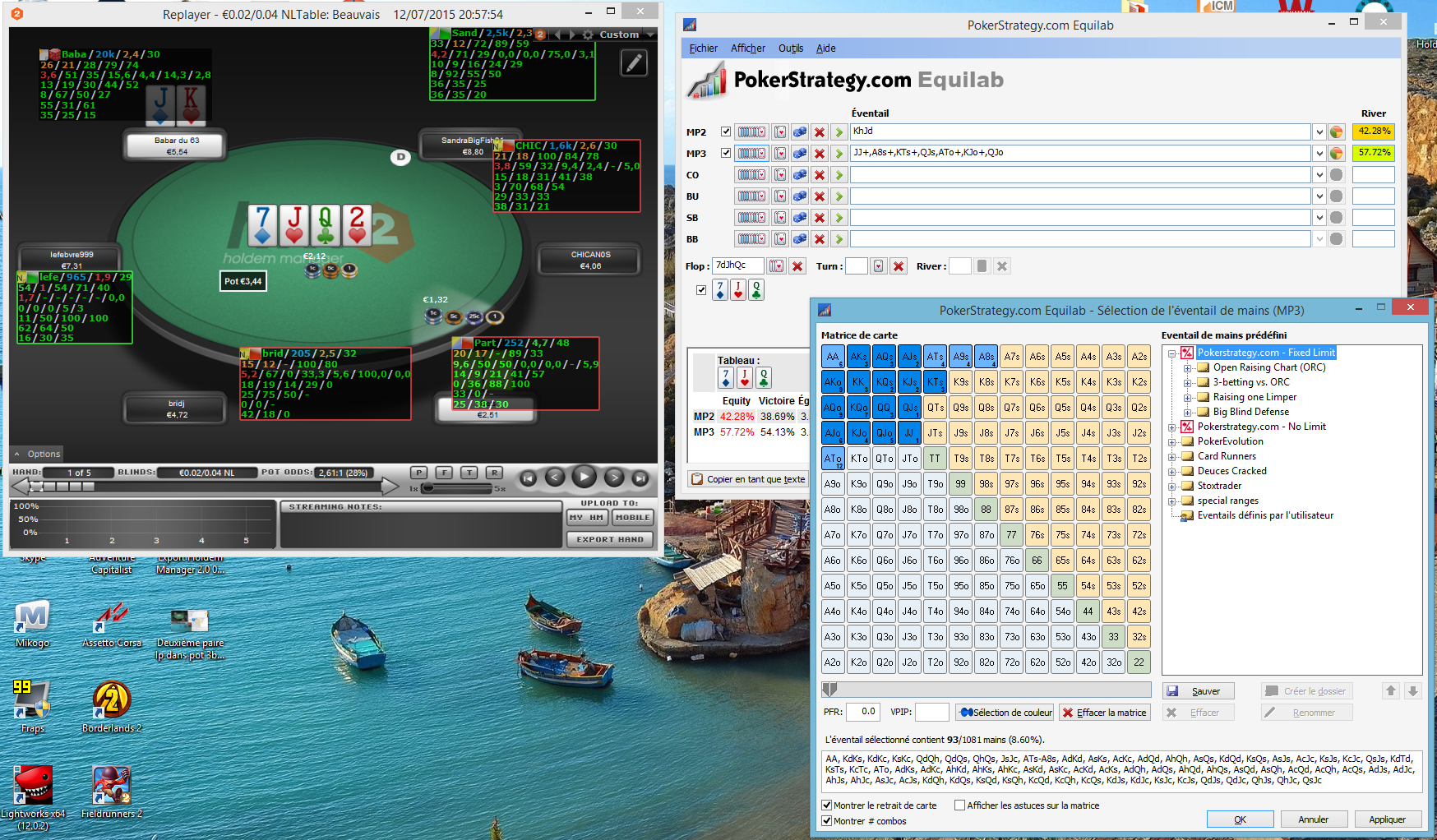
Task: Open the pie chart icon for MP3
Action: (x=1336, y=154)
